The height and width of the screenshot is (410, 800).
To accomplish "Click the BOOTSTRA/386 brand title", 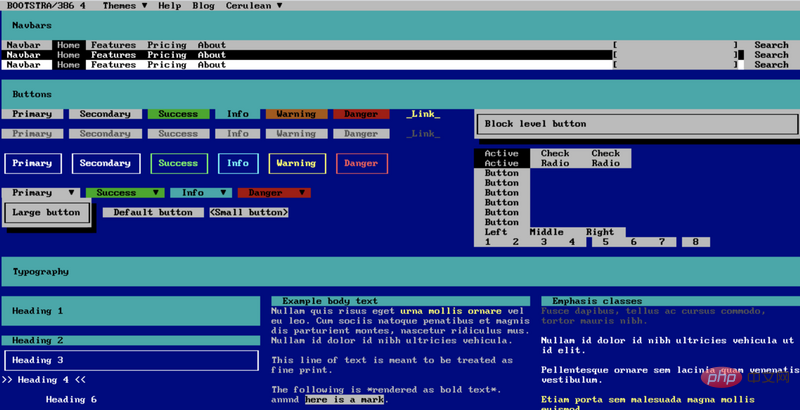I will [x=46, y=5].
